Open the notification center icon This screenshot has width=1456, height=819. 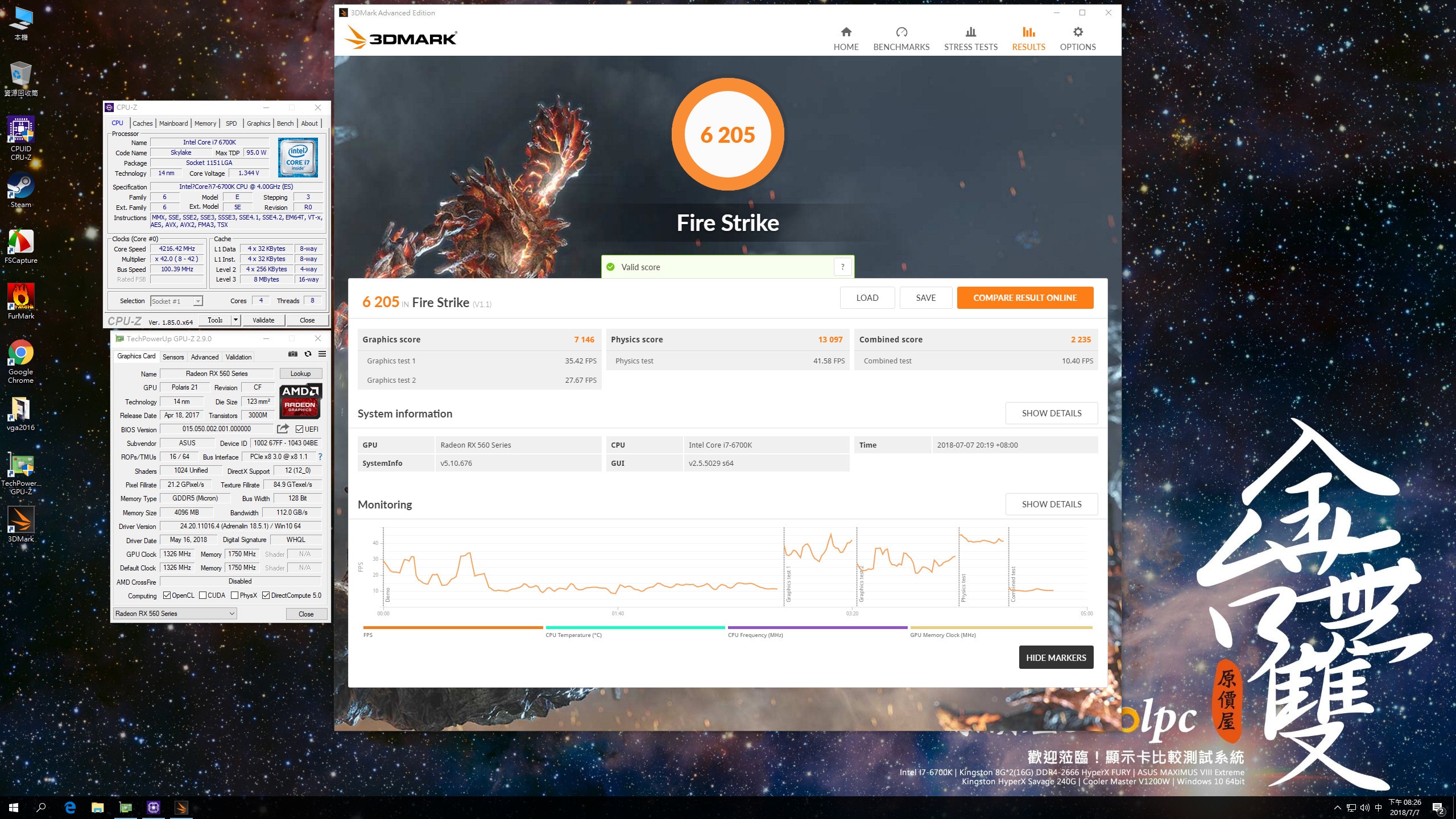click(x=1438, y=808)
